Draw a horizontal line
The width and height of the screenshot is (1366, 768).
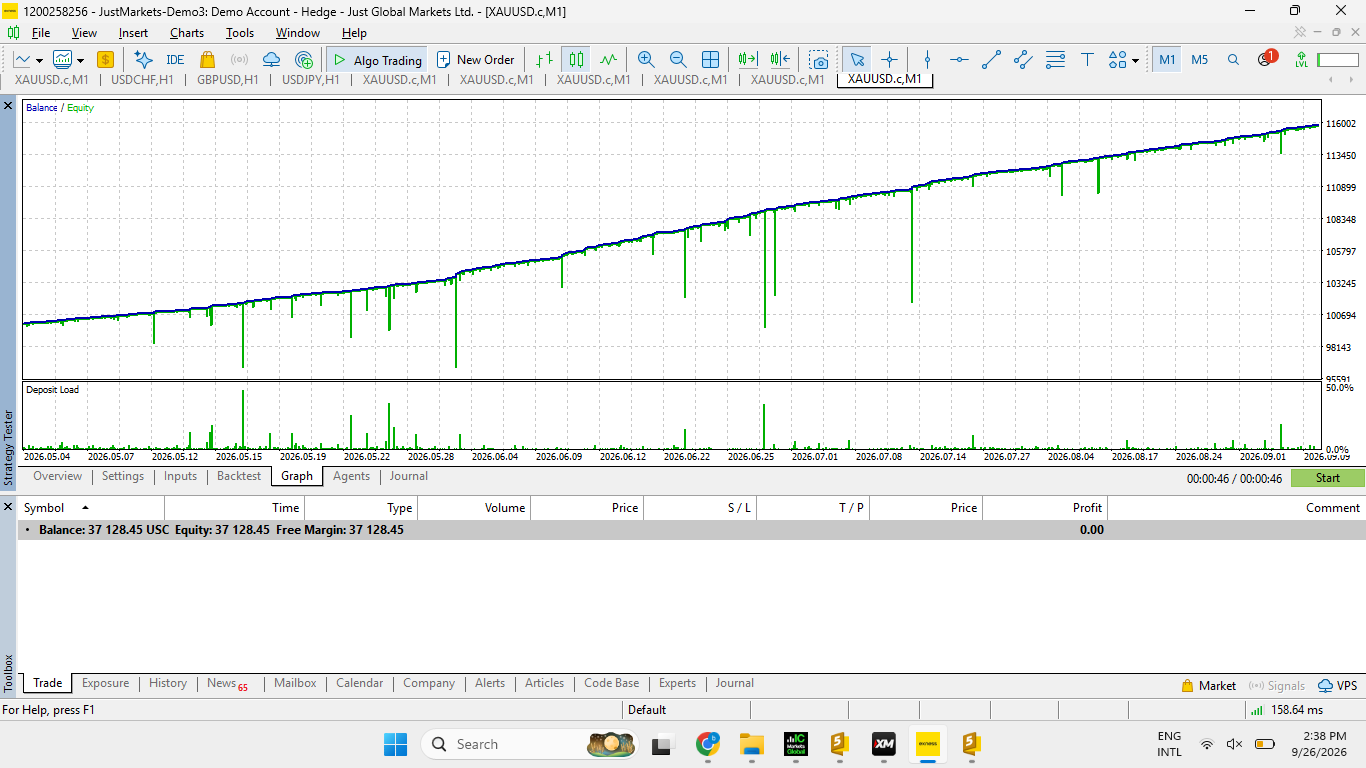(x=959, y=60)
